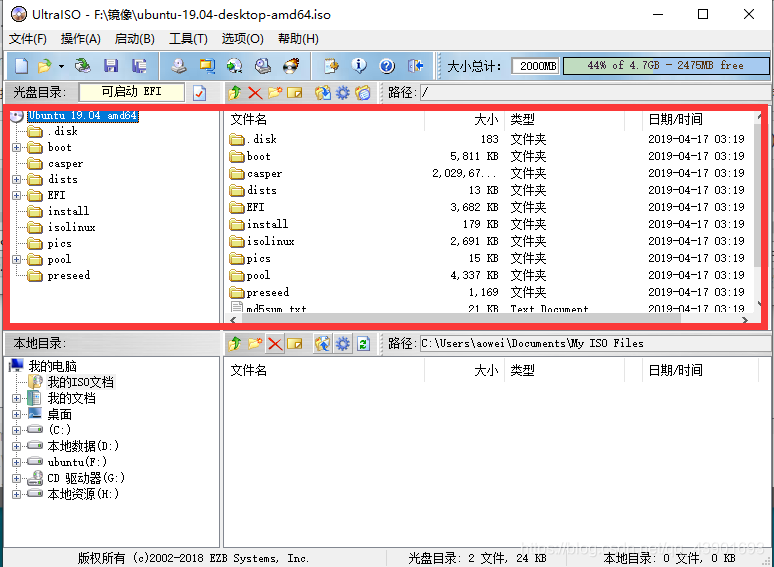Sort disc list by 文件名 column
774x567 pixels.
325,119
